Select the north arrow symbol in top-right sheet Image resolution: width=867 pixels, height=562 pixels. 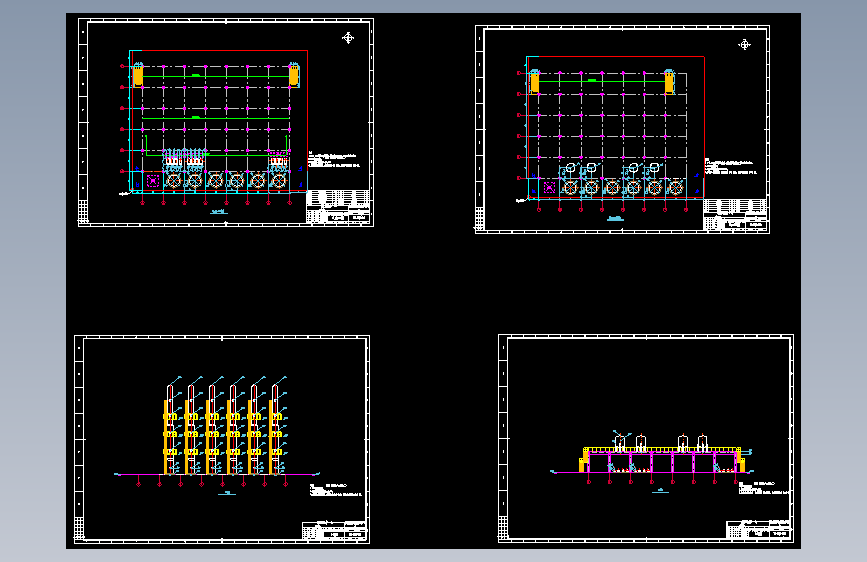point(744,45)
